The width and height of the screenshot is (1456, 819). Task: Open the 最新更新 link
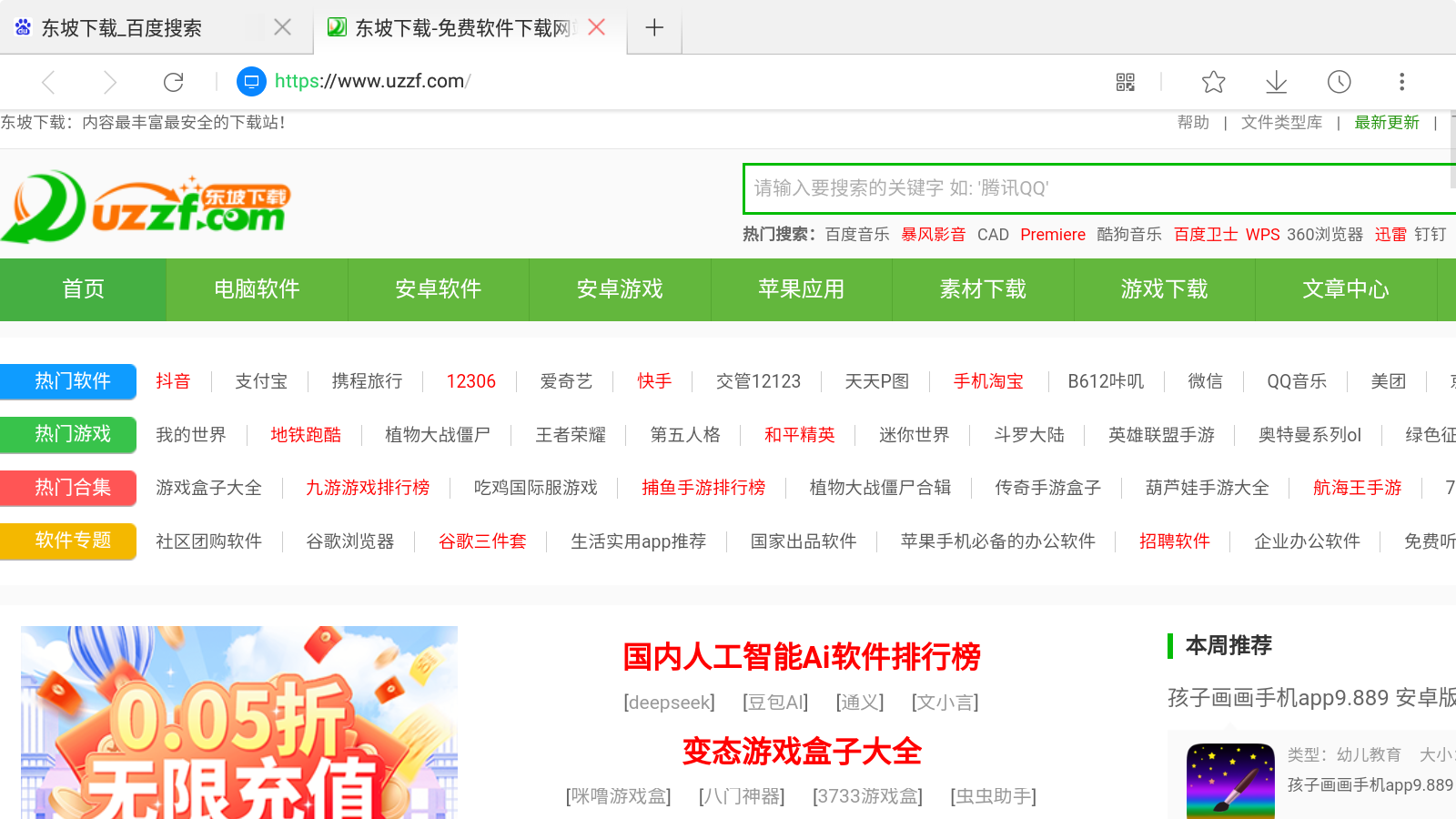pyautogui.click(x=1386, y=122)
